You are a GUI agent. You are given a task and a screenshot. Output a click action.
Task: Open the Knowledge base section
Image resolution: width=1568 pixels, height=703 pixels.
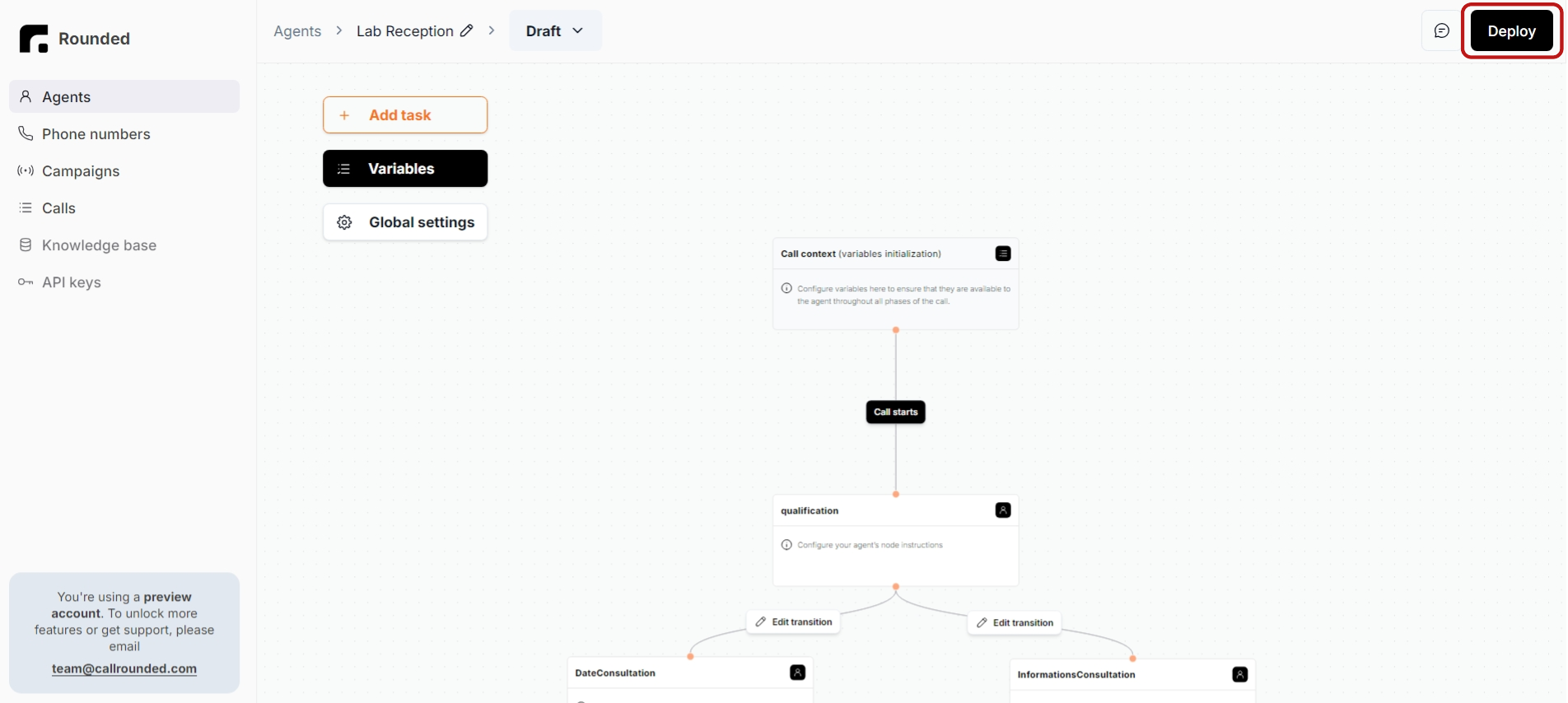(124, 244)
